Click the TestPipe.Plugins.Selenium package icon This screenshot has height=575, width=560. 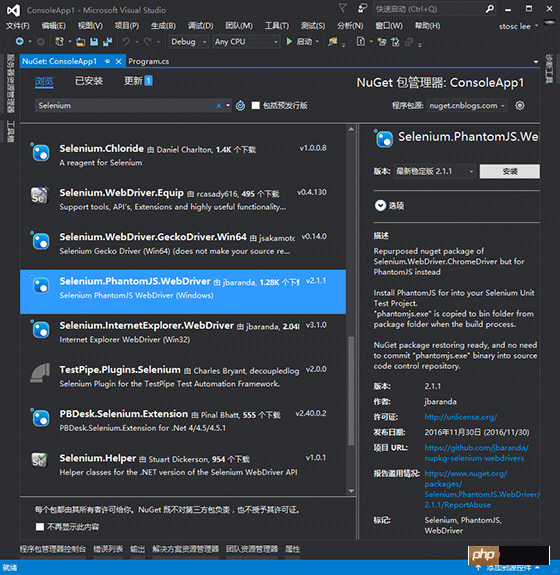[x=40, y=373]
